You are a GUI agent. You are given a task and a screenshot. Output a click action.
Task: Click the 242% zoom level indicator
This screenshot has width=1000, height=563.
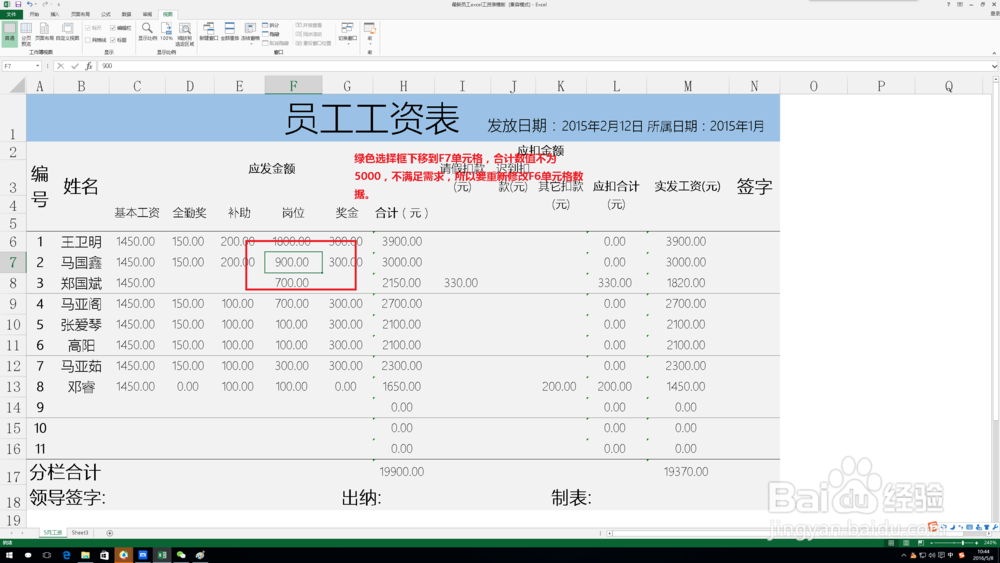tap(990, 543)
